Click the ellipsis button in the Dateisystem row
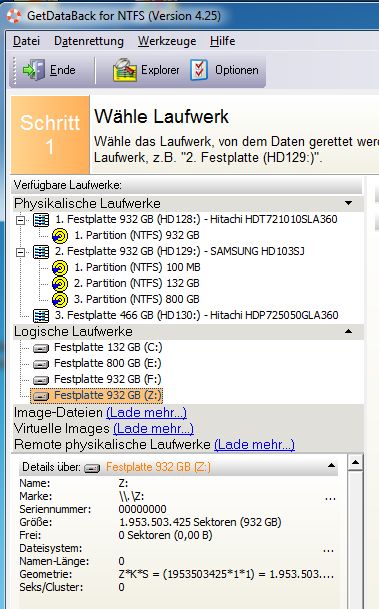 328,550
